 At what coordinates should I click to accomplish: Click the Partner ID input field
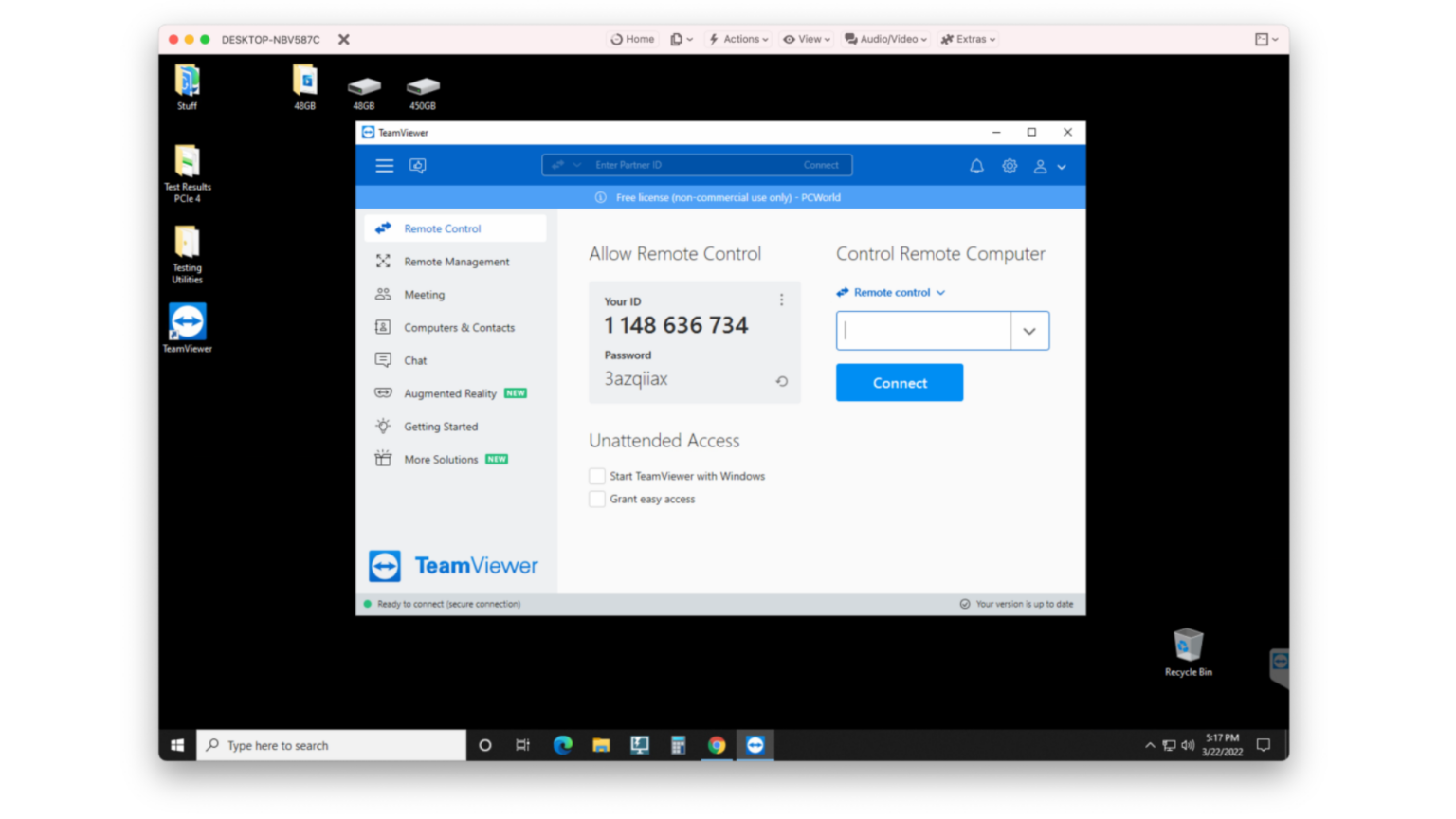point(682,164)
